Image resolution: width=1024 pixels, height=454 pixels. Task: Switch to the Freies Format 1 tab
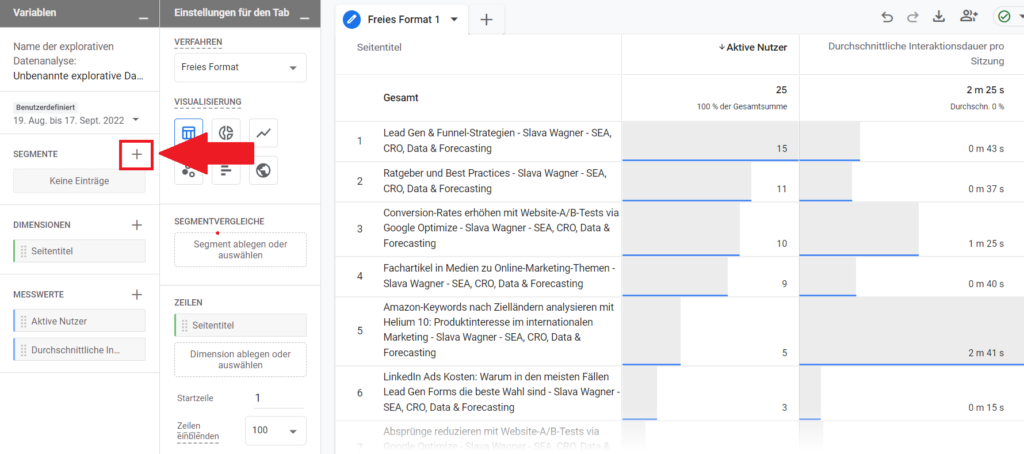[400, 20]
